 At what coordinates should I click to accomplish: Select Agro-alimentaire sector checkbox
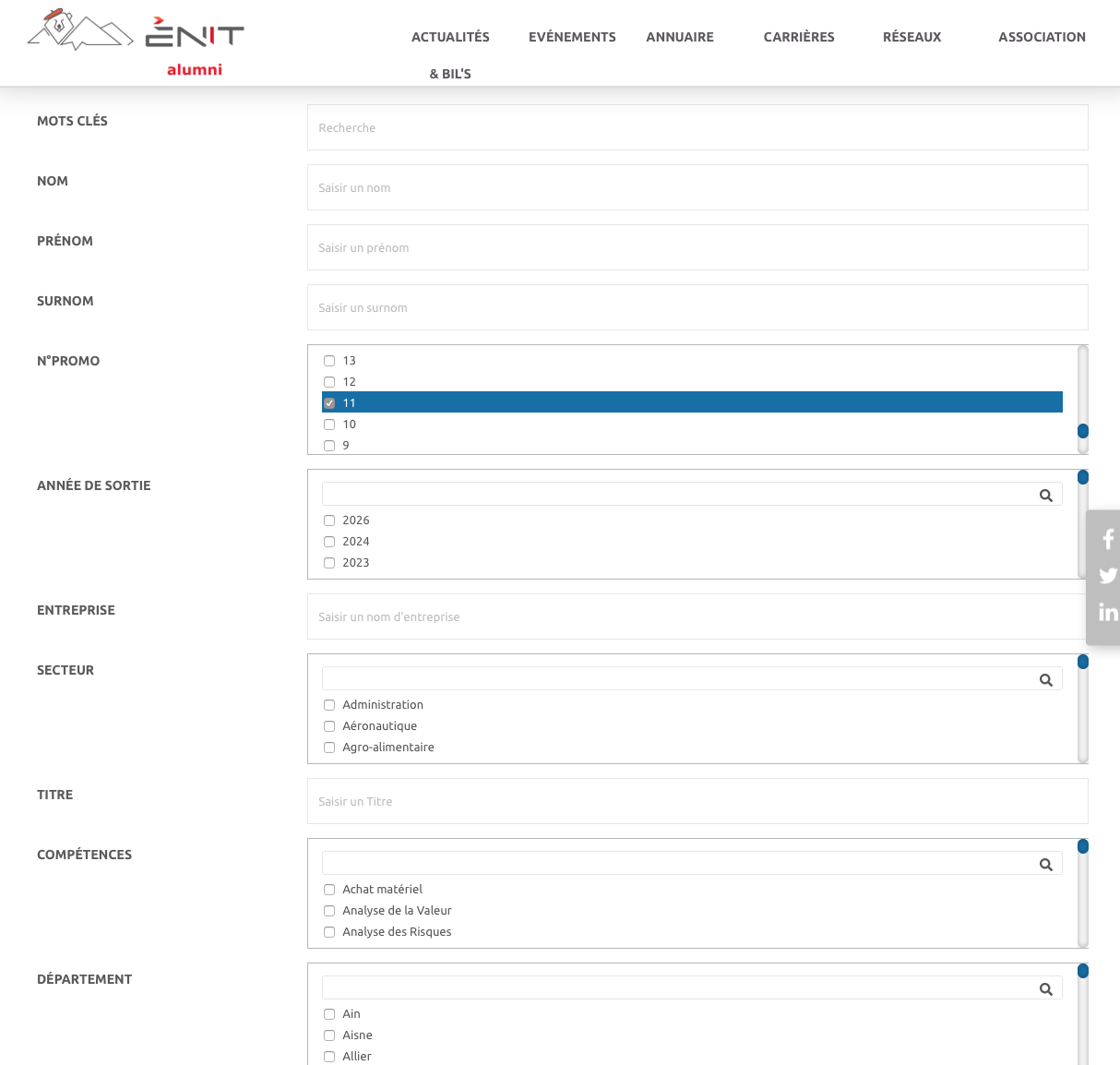(x=329, y=748)
